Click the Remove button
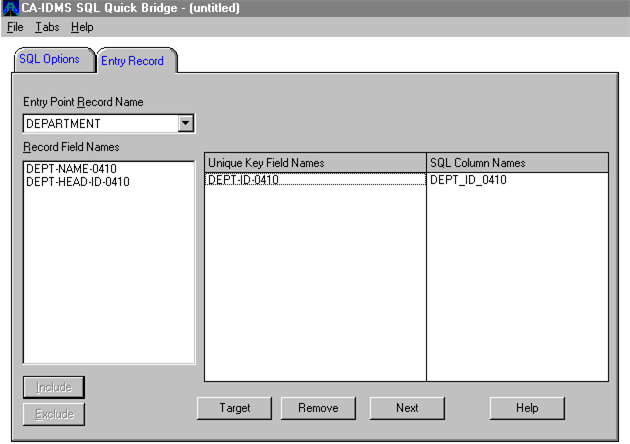This screenshot has width=630, height=444. pos(318,408)
